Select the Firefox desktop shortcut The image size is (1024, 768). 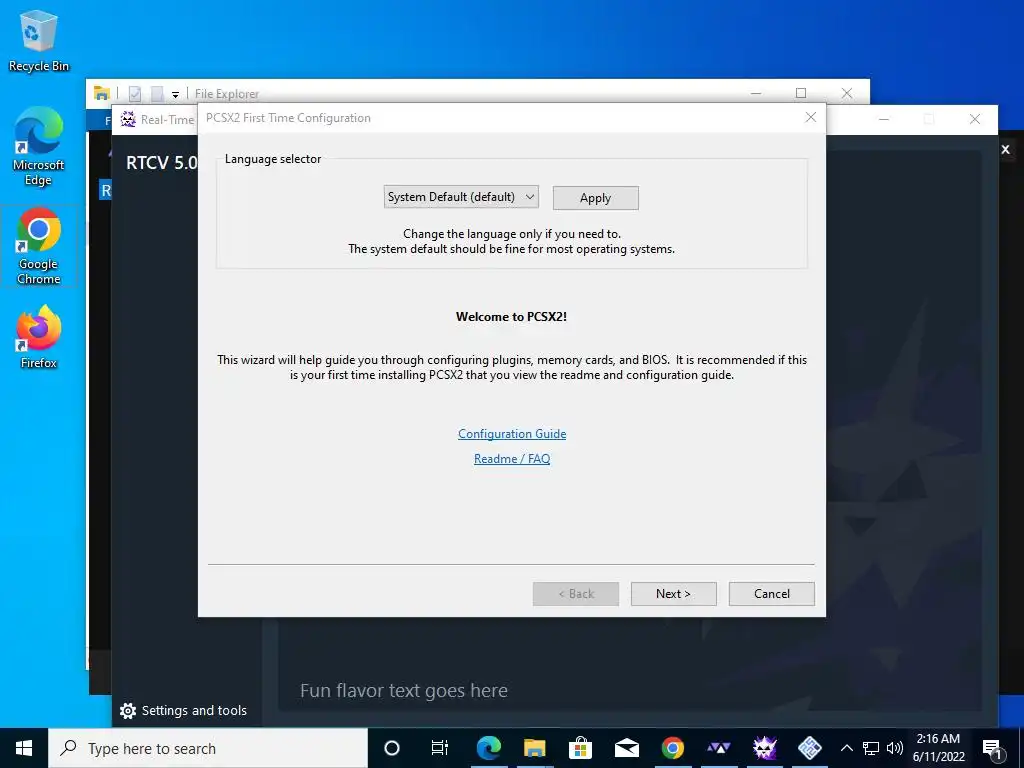(39, 338)
